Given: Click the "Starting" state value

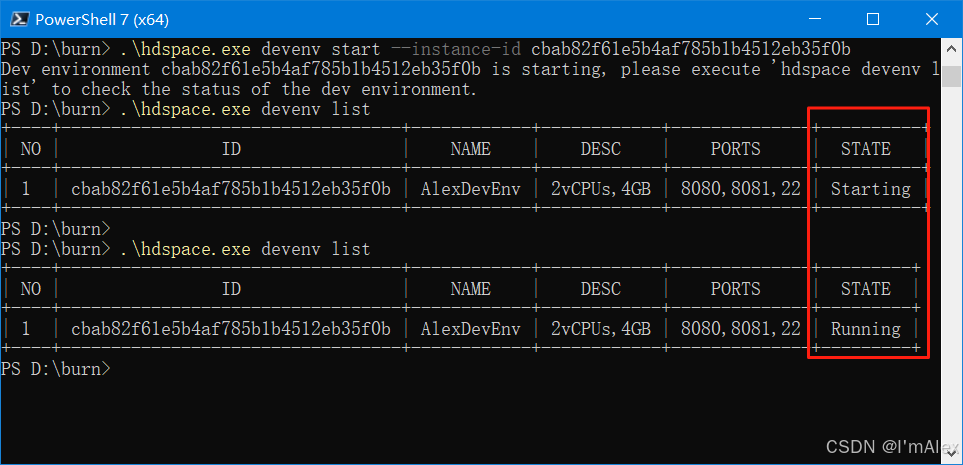Looking at the screenshot, I should [870, 189].
